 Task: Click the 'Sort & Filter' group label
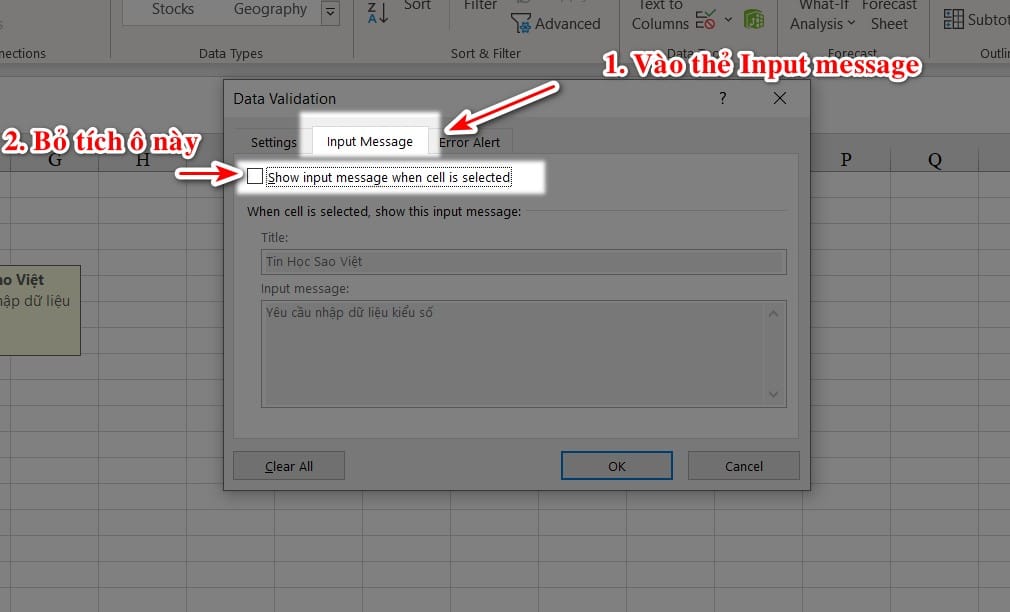coord(486,53)
